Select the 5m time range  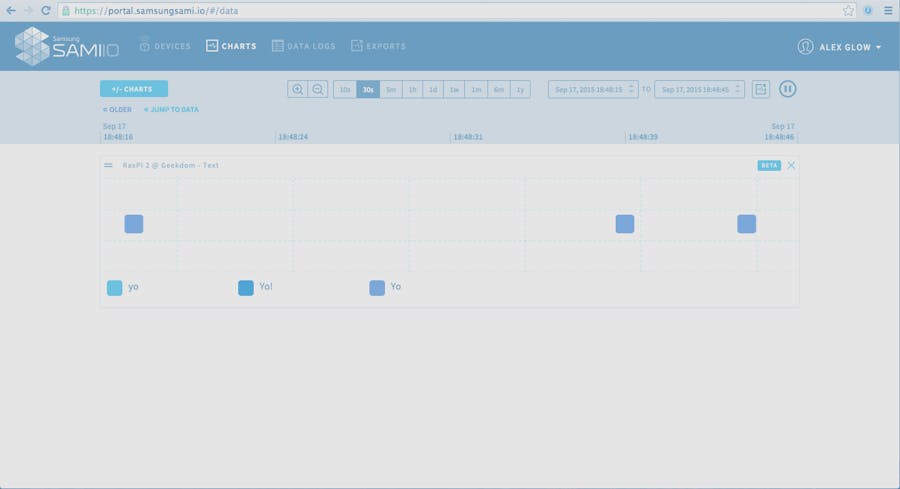point(391,90)
